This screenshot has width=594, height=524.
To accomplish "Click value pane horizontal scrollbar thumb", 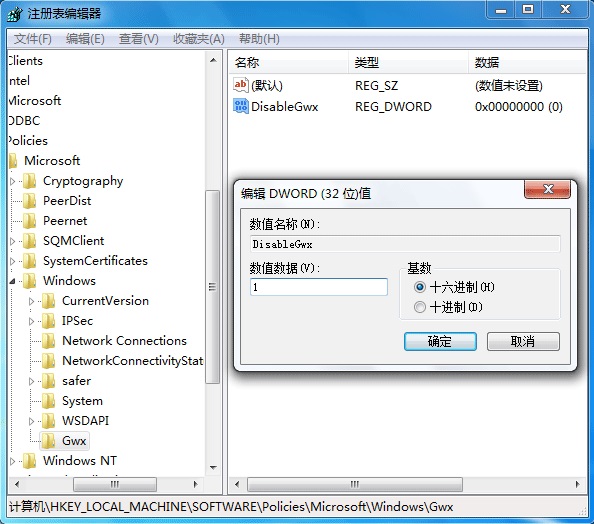I will 355,484.
